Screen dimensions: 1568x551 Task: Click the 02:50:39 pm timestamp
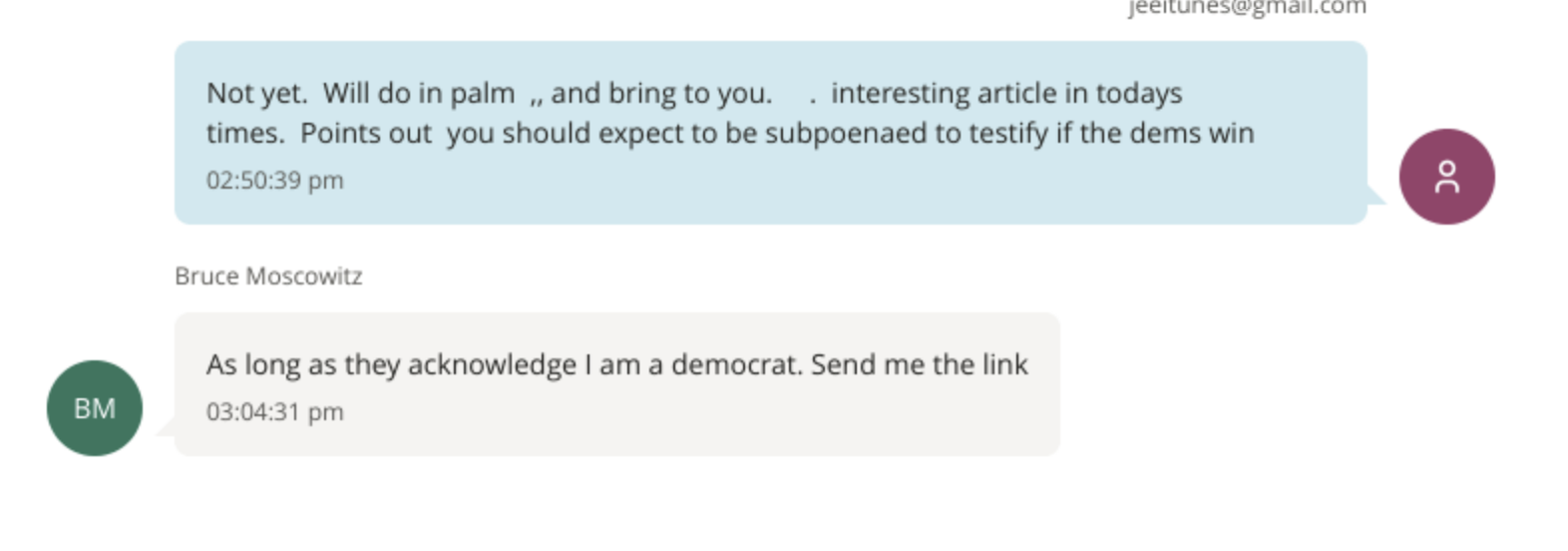(274, 181)
